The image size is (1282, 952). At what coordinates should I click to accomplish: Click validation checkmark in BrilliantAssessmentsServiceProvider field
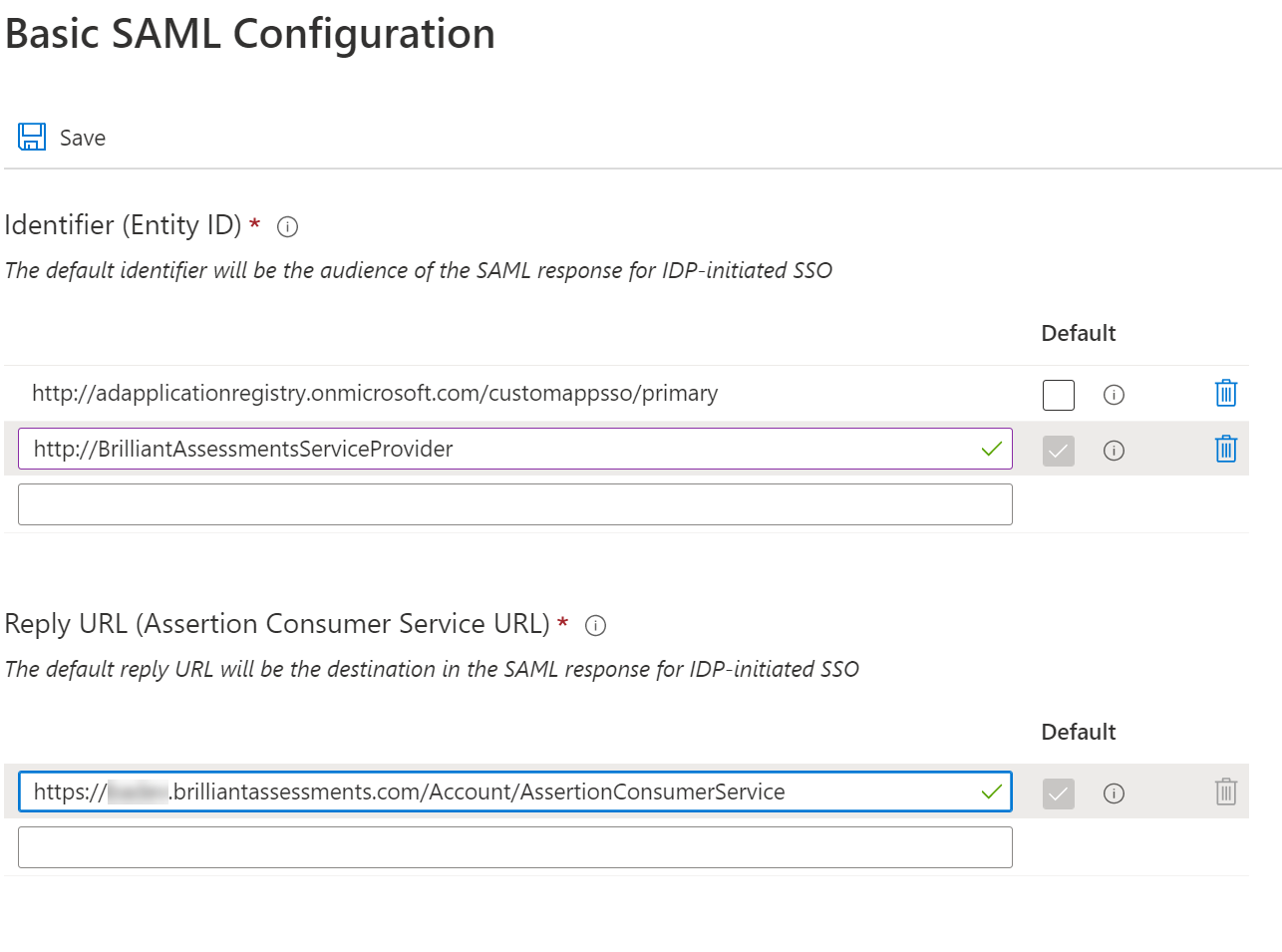click(x=991, y=449)
